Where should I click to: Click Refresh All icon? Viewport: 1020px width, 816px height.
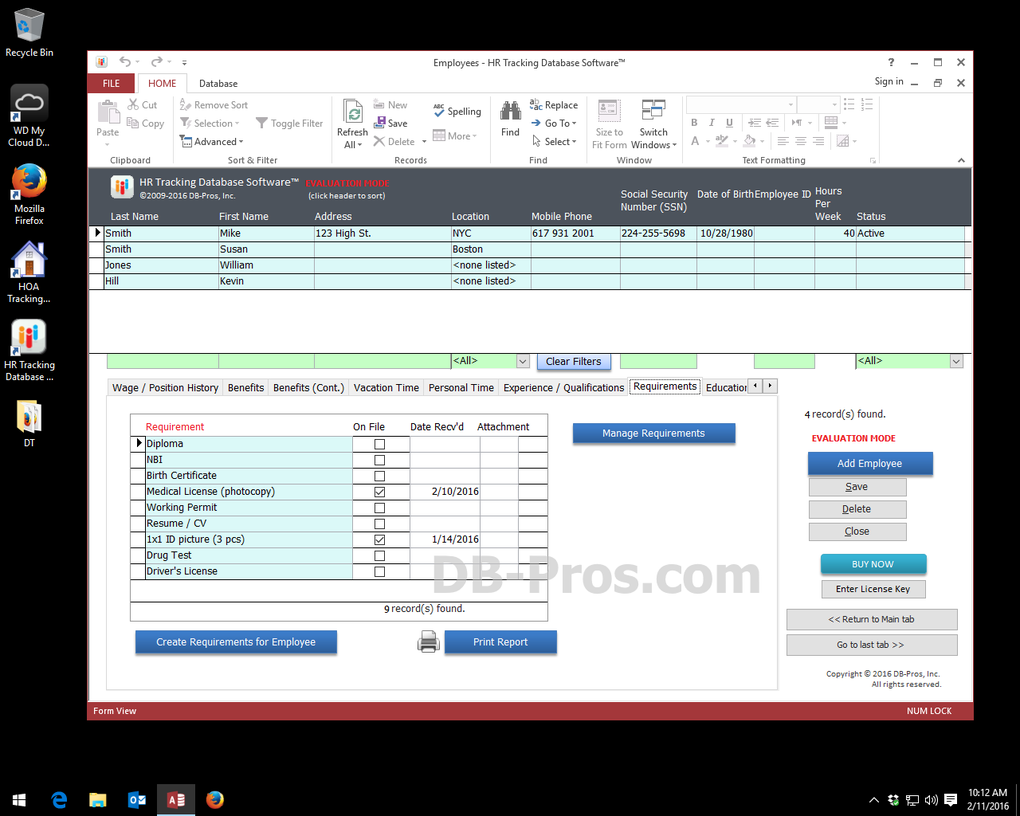click(x=353, y=111)
